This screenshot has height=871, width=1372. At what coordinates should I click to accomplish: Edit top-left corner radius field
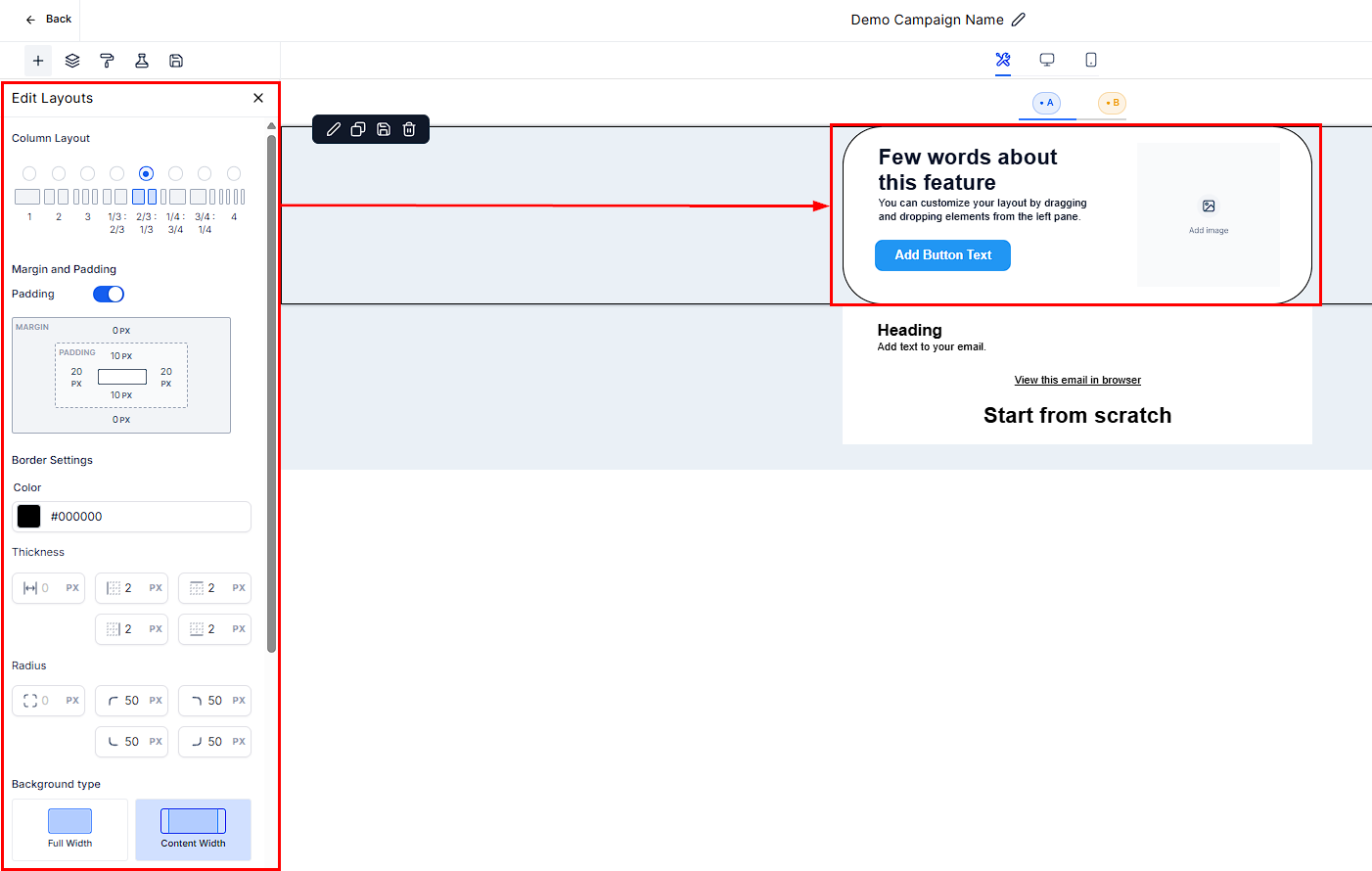point(132,701)
